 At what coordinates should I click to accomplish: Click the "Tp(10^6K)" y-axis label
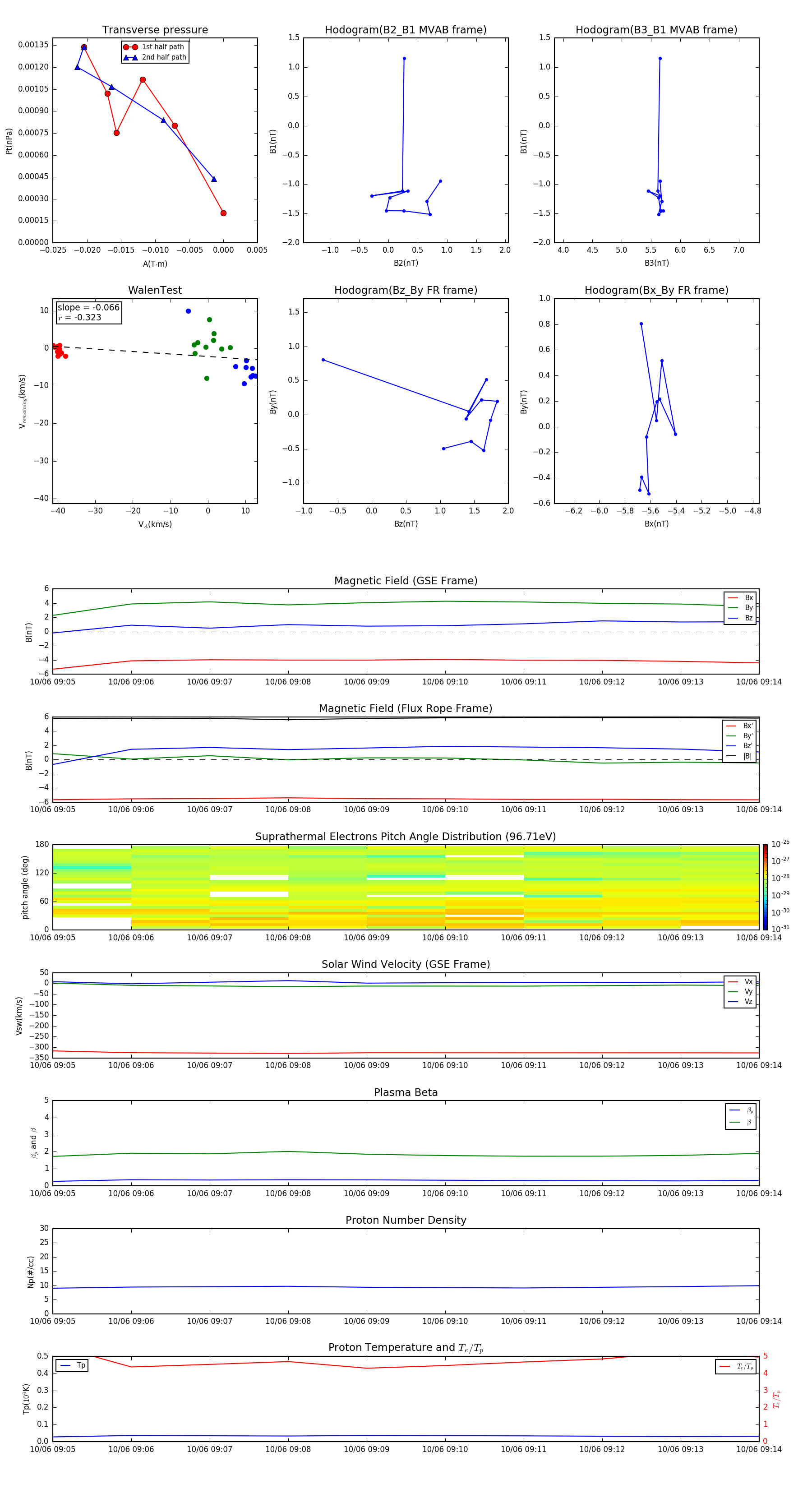tap(26, 1399)
